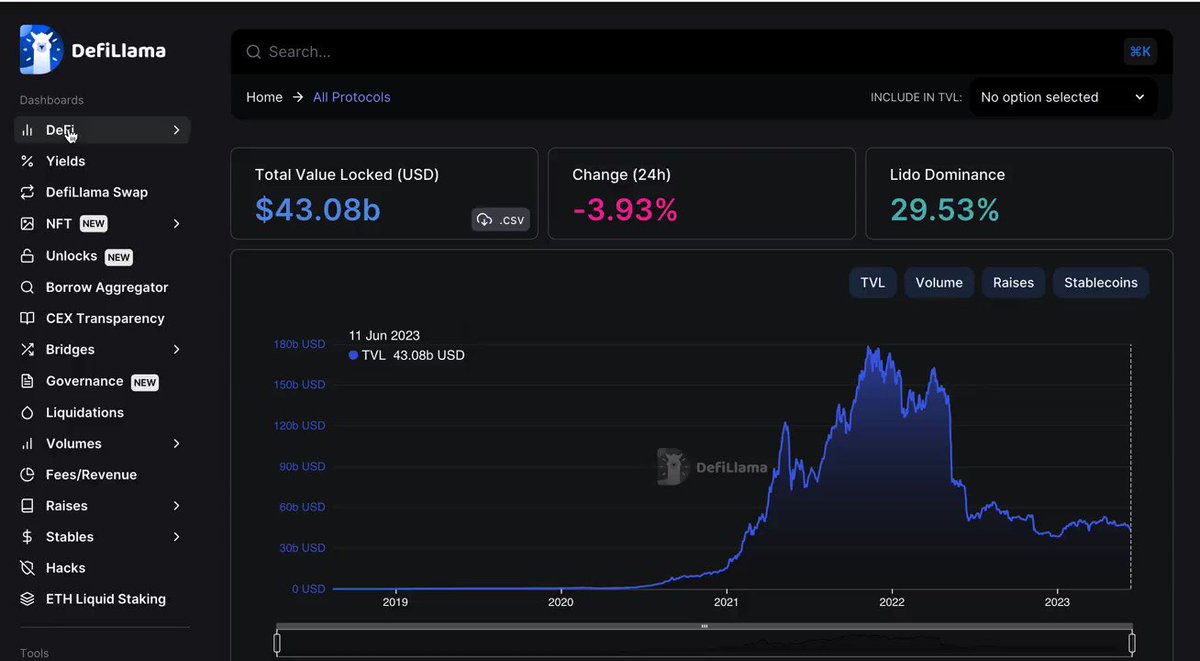This screenshot has width=1200, height=661.
Task: Toggle the Volume chart option
Action: click(x=939, y=283)
